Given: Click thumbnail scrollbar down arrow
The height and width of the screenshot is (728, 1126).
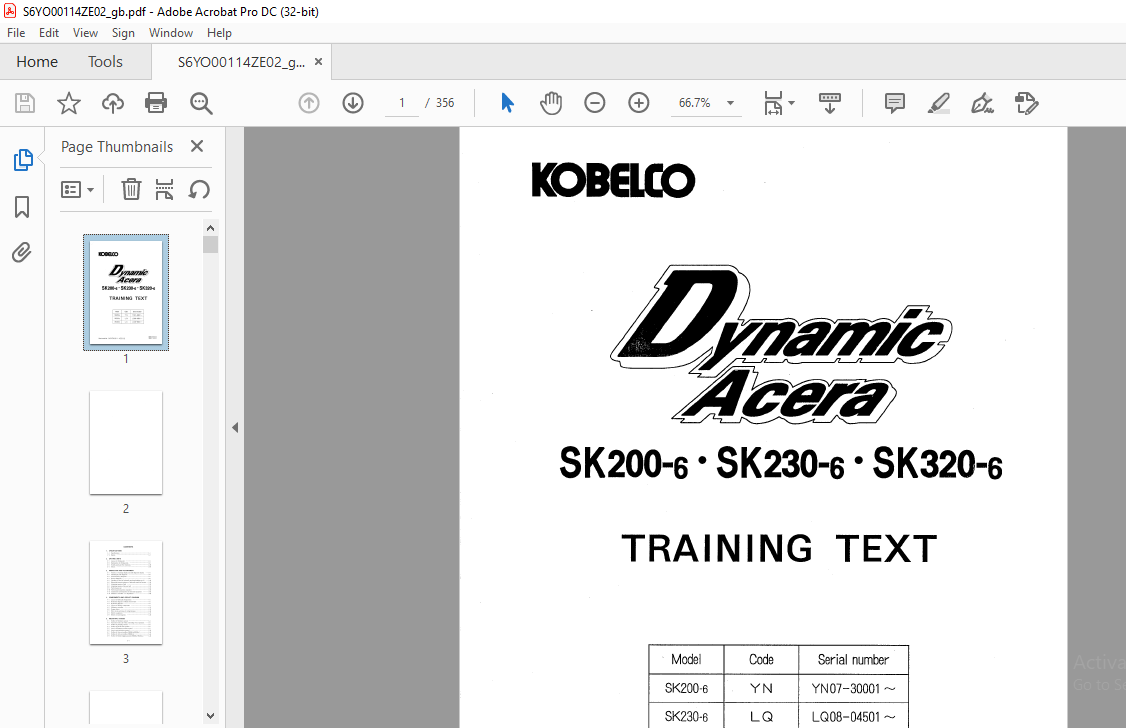Looking at the screenshot, I should [210, 716].
